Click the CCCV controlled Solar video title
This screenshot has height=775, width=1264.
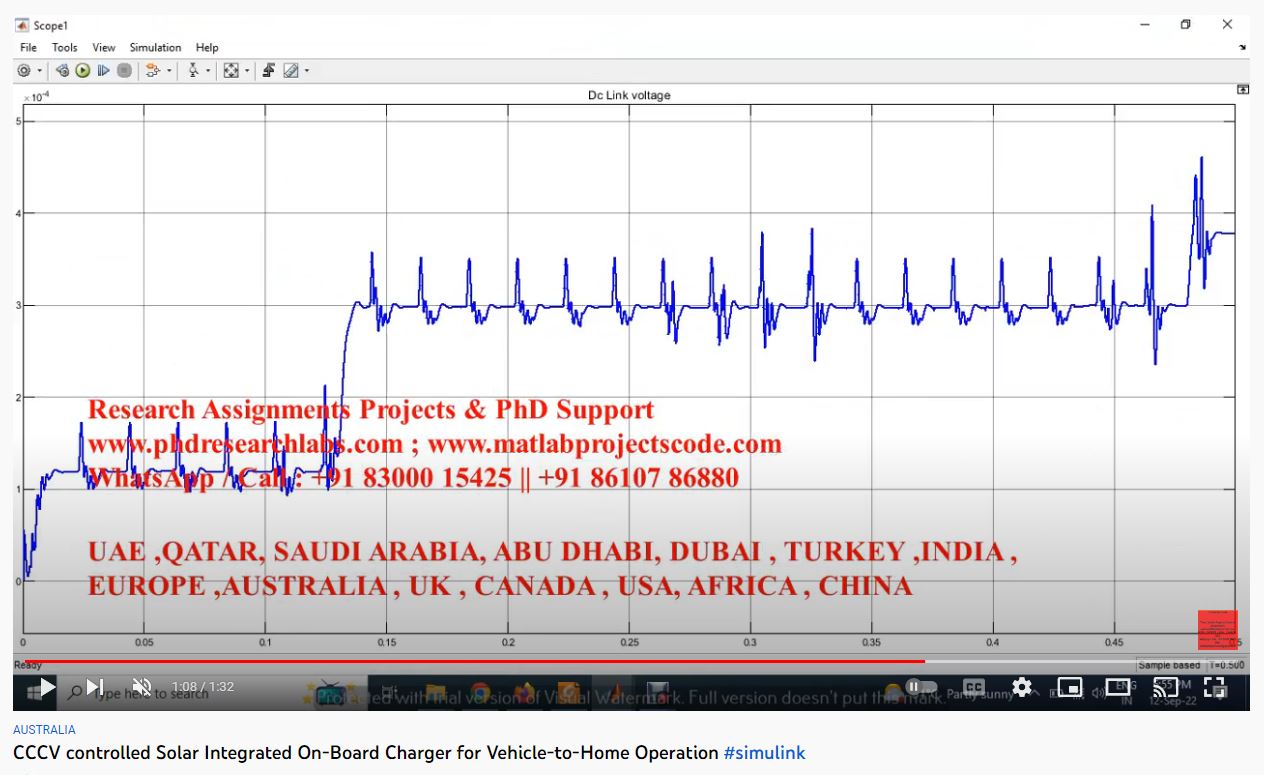point(365,752)
